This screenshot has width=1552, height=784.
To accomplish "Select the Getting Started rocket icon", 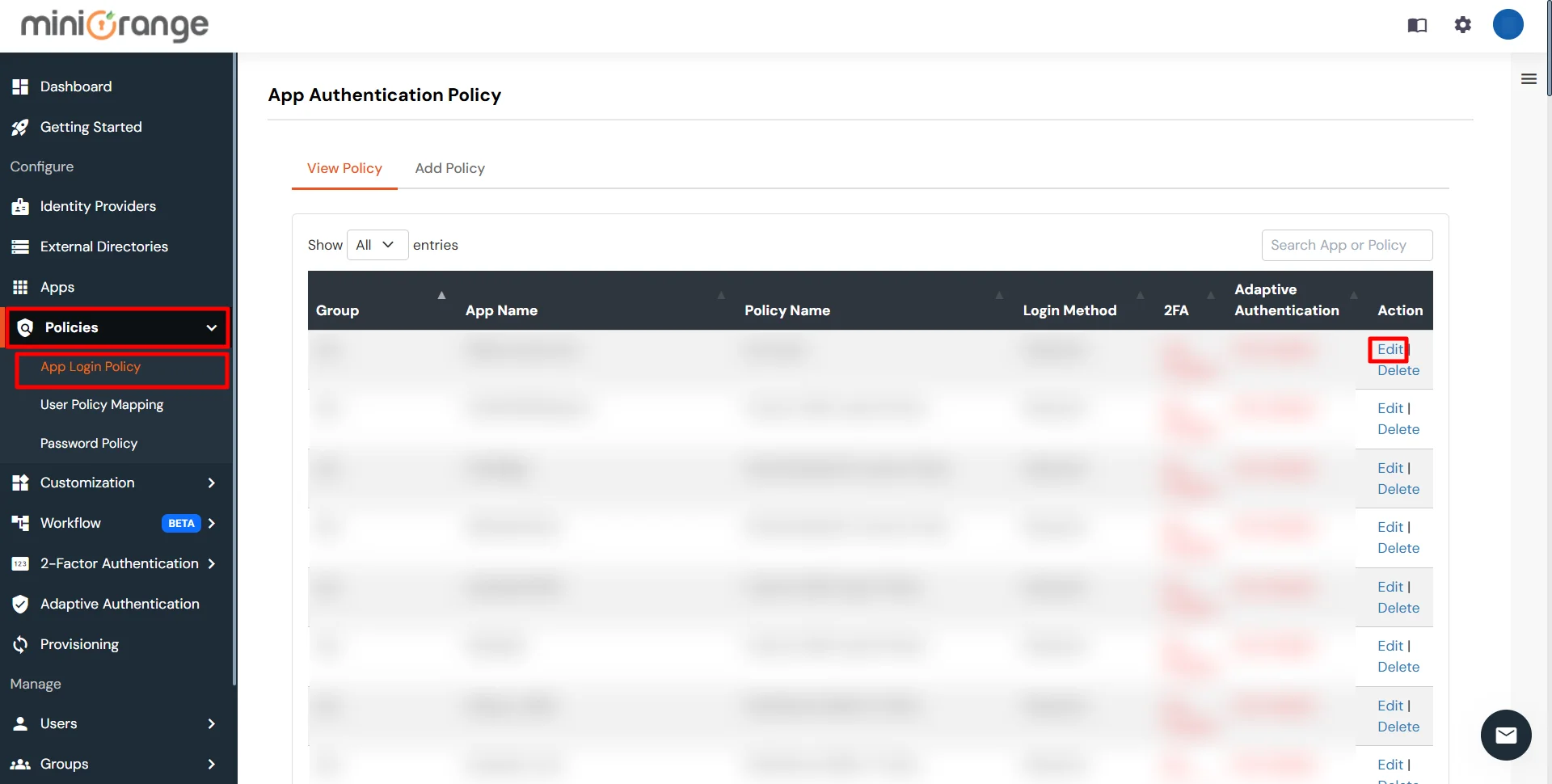I will coord(20,127).
